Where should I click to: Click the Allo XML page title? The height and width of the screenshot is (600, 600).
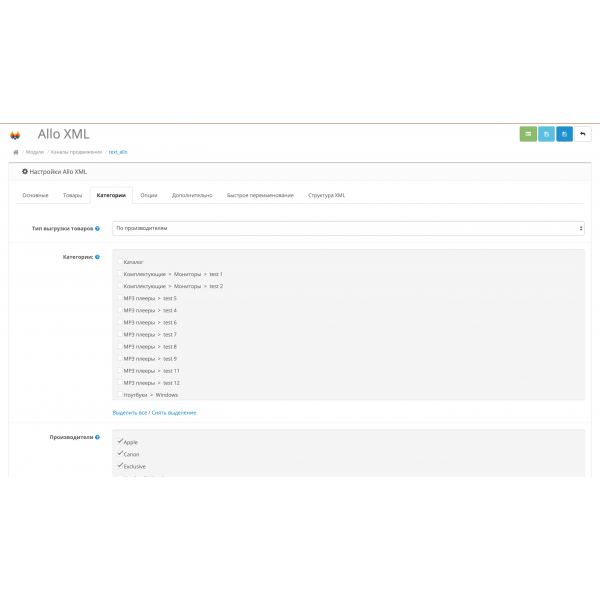64,134
